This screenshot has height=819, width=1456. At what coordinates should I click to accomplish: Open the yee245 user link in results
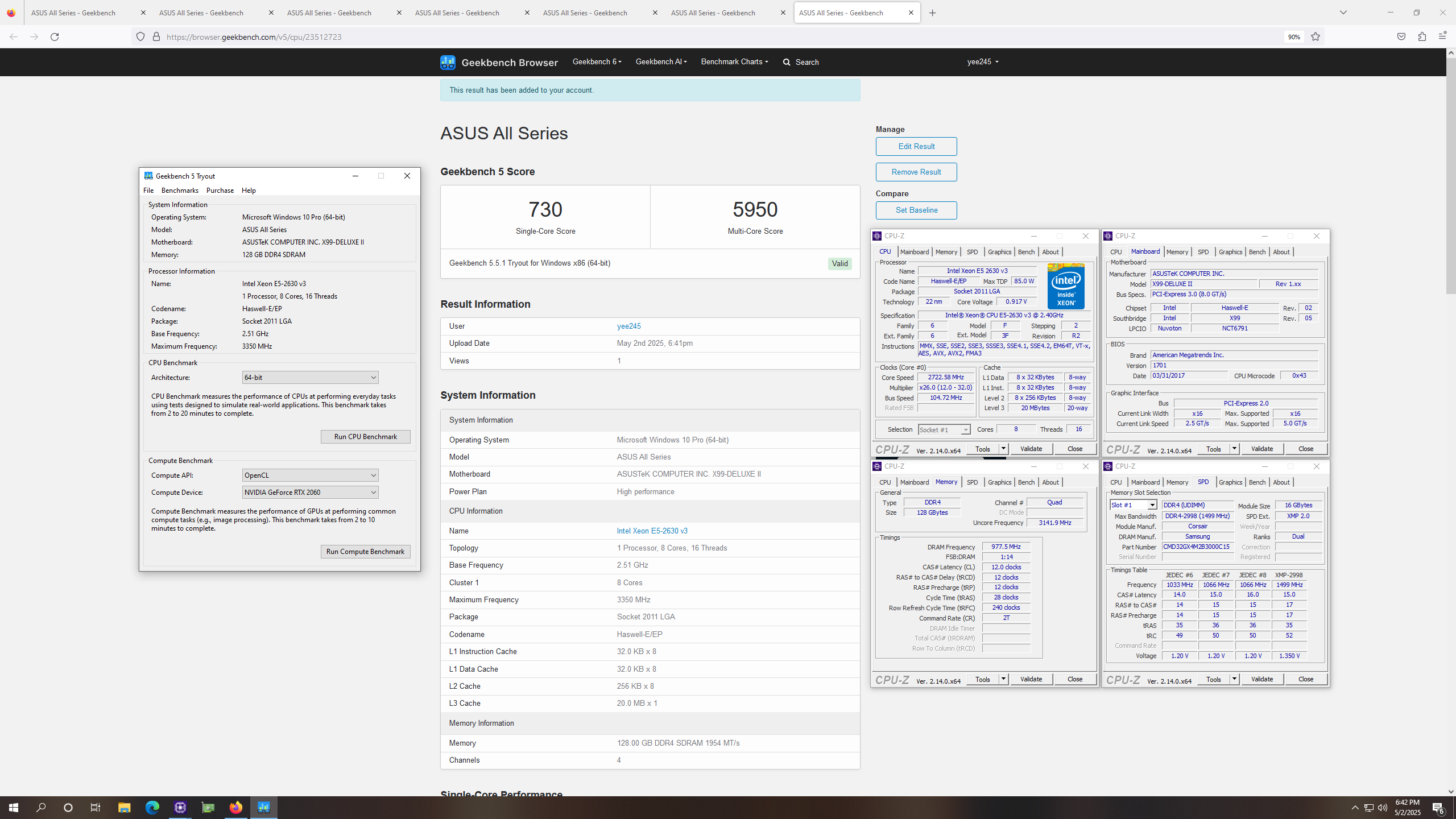click(628, 326)
